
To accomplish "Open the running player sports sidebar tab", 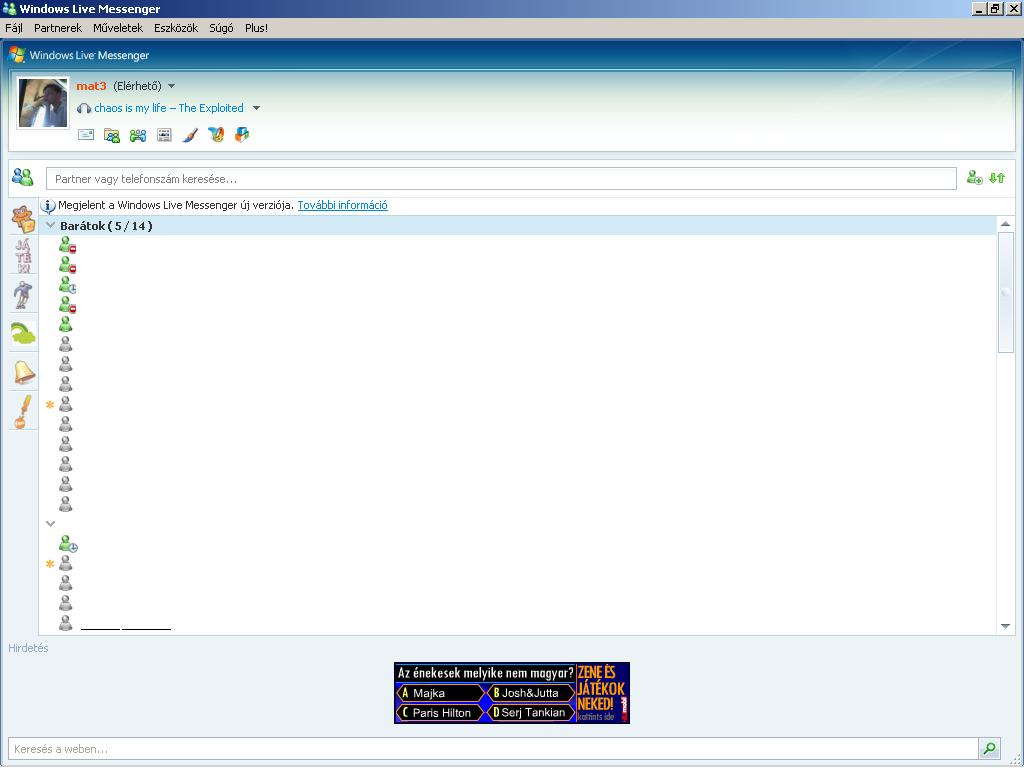I will [24, 295].
